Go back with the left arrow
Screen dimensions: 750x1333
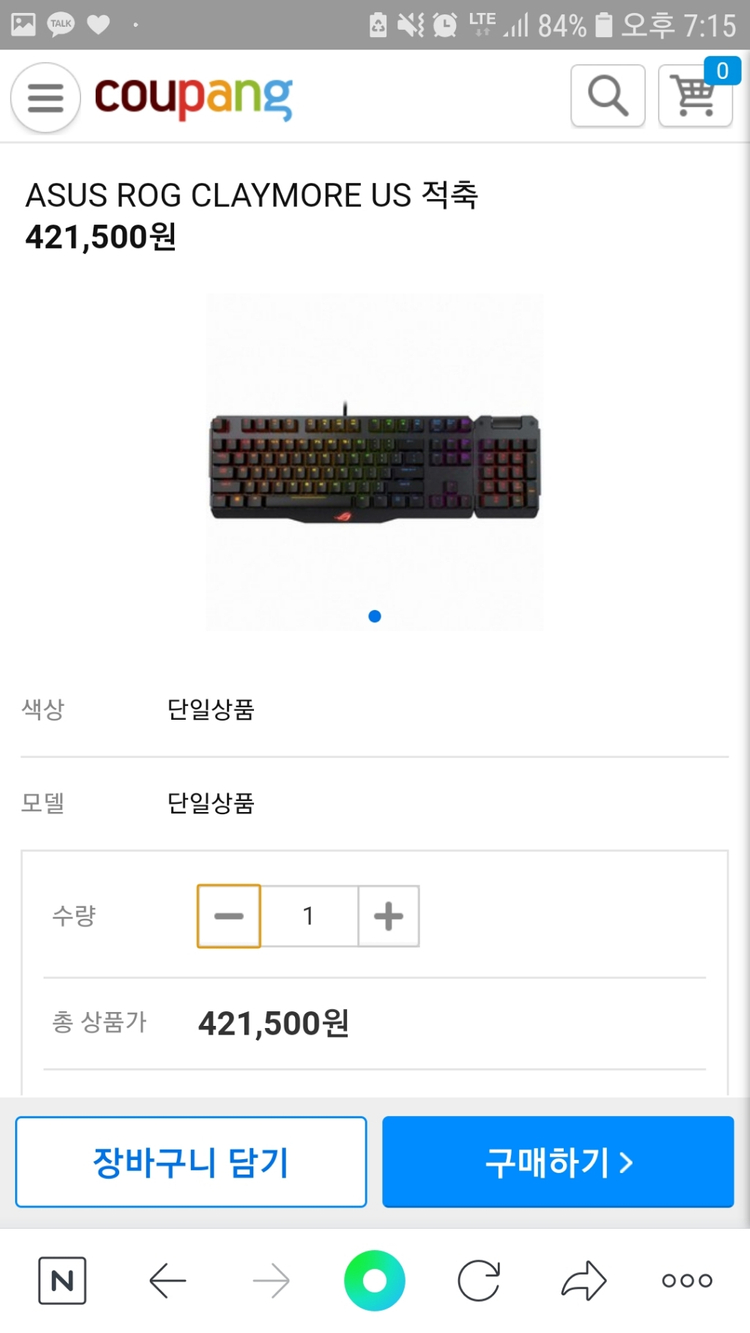(167, 1281)
